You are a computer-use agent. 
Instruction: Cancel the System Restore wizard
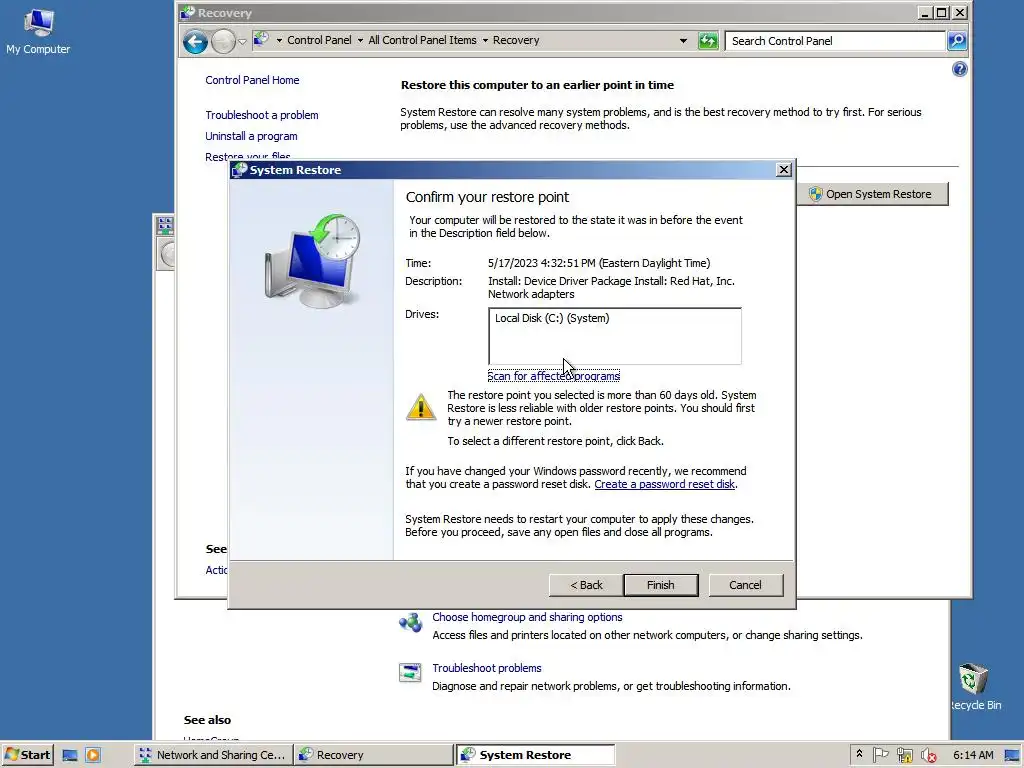point(745,585)
